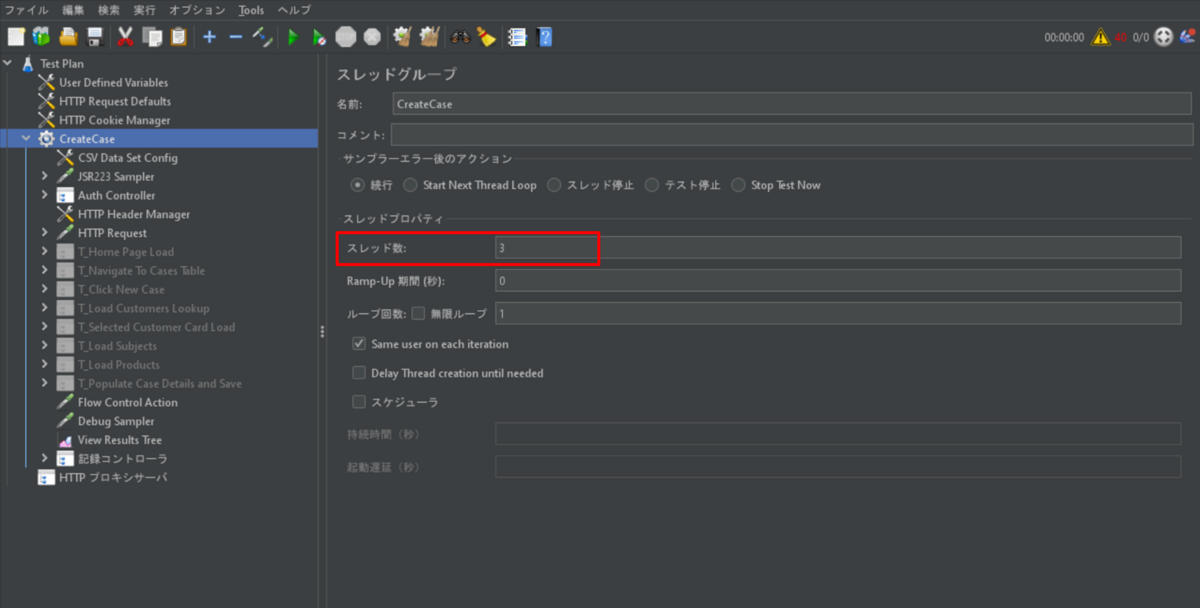Select the Stop Test Now radio button
This screenshot has height=608, width=1200.
point(738,185)
